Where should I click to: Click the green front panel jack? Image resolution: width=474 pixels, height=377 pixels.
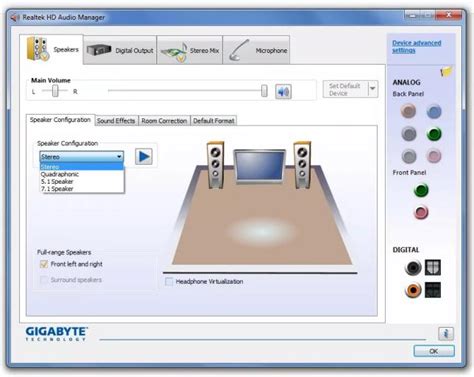(421, 190)
